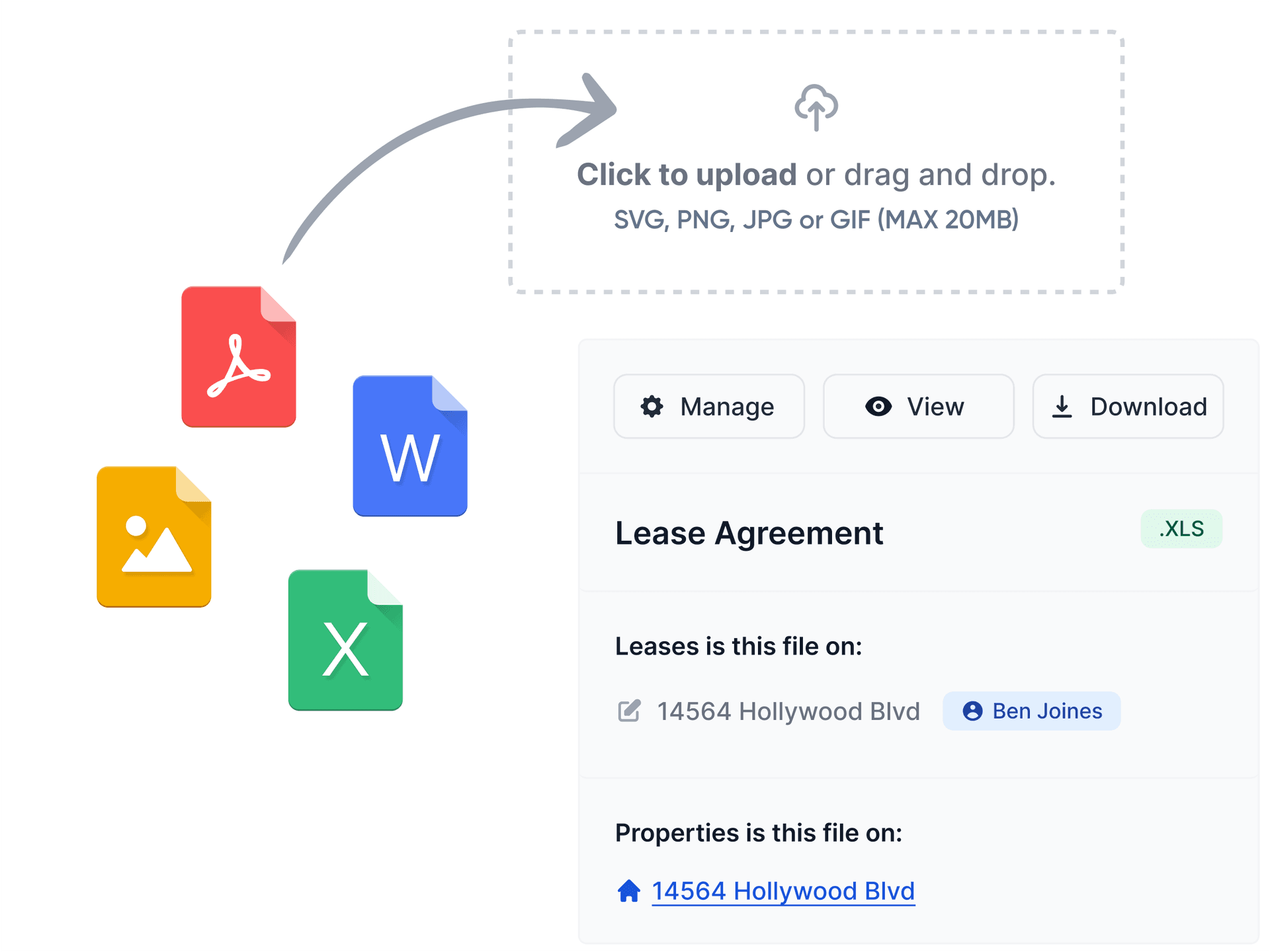
Task: Click the person icon in the Ben Joines chip
Action: (972, 711)
